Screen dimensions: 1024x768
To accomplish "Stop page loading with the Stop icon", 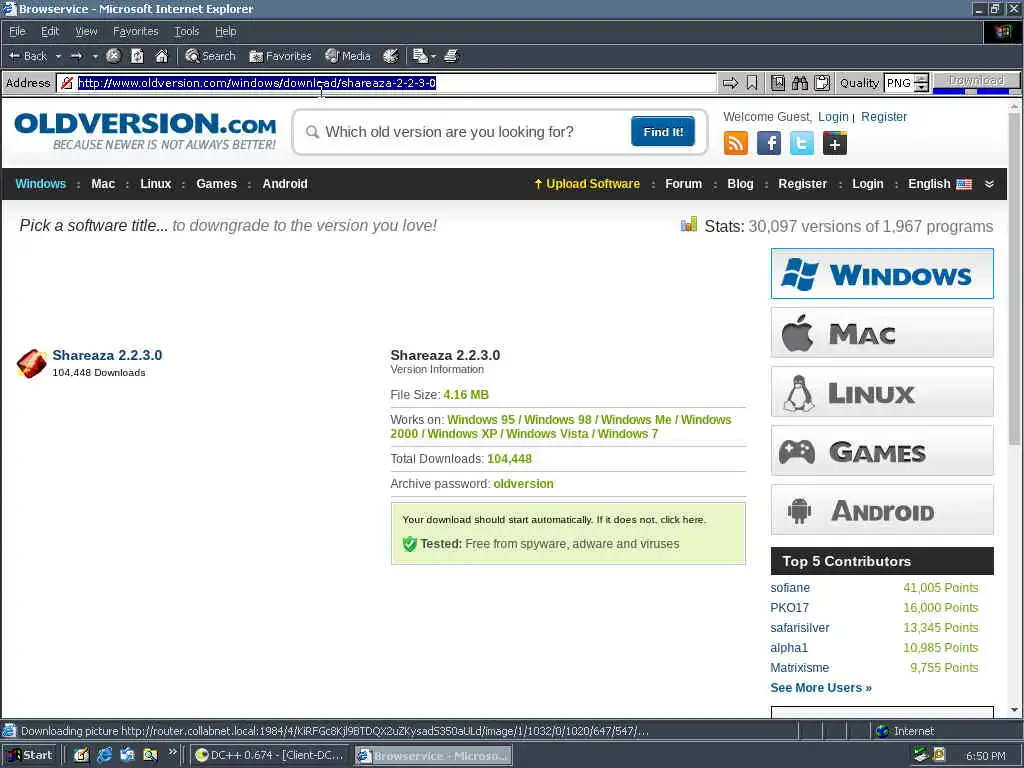I will pyautogui.click(x=114, y=56).
